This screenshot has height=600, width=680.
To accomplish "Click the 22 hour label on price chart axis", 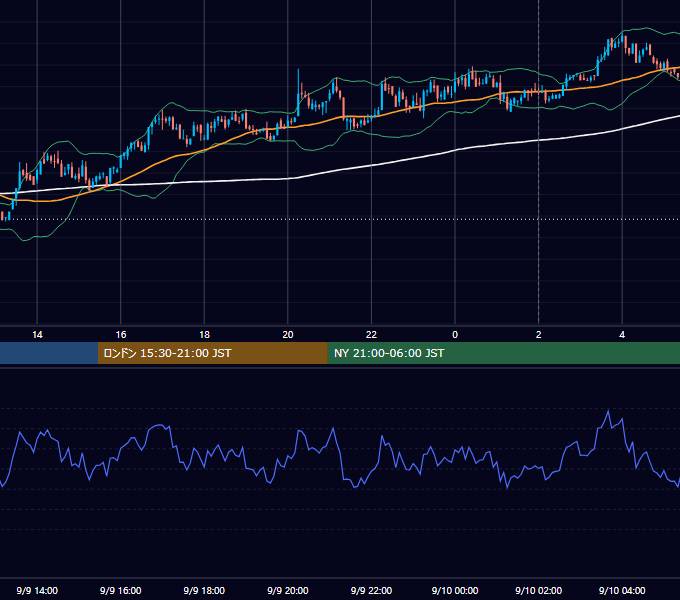I will 371,335.
